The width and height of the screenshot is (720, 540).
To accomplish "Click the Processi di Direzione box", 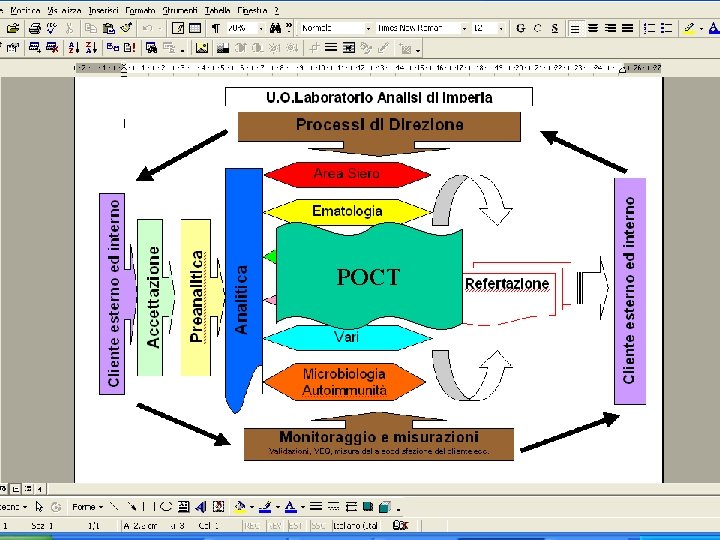I will click(379, 126).
